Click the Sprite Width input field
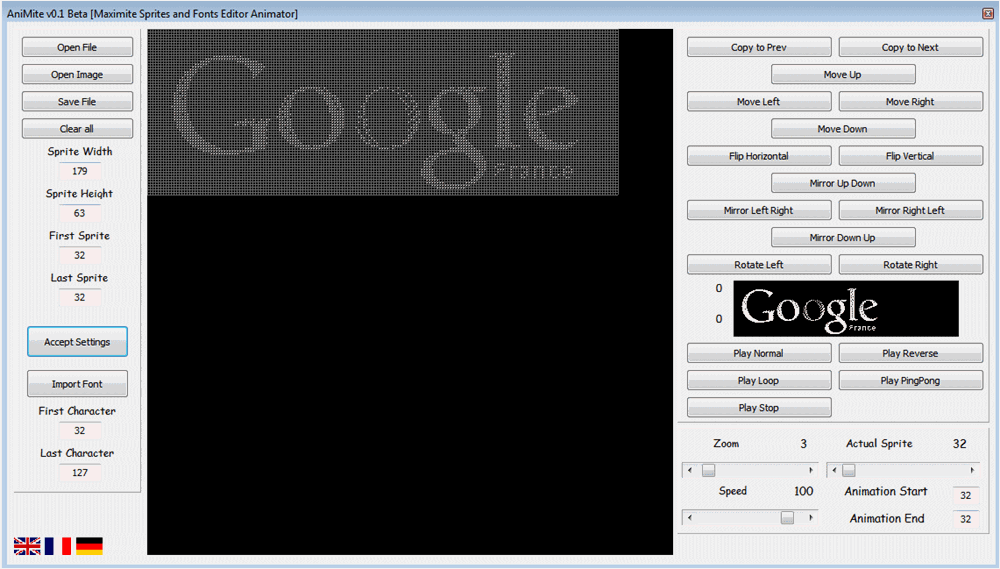1000x569 pixels. pos(79,171)
